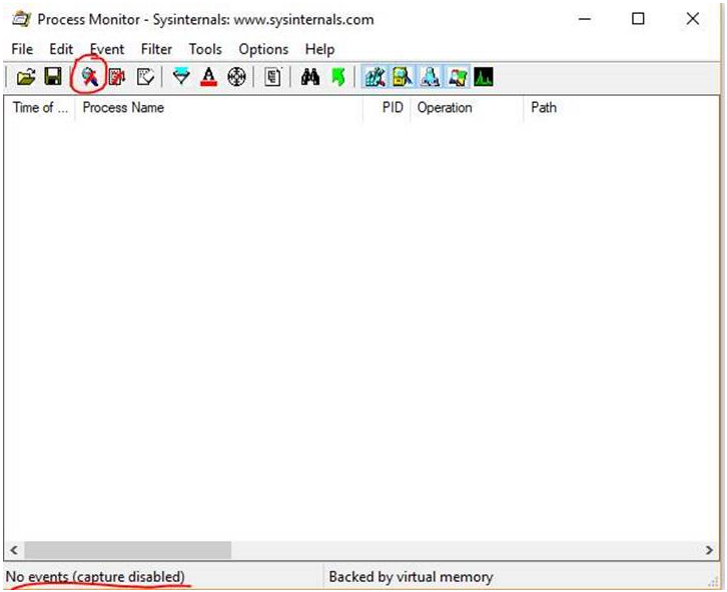Open a saved log with the Open icon
This screenshot has height=592, width=727.
coord(26,76)
